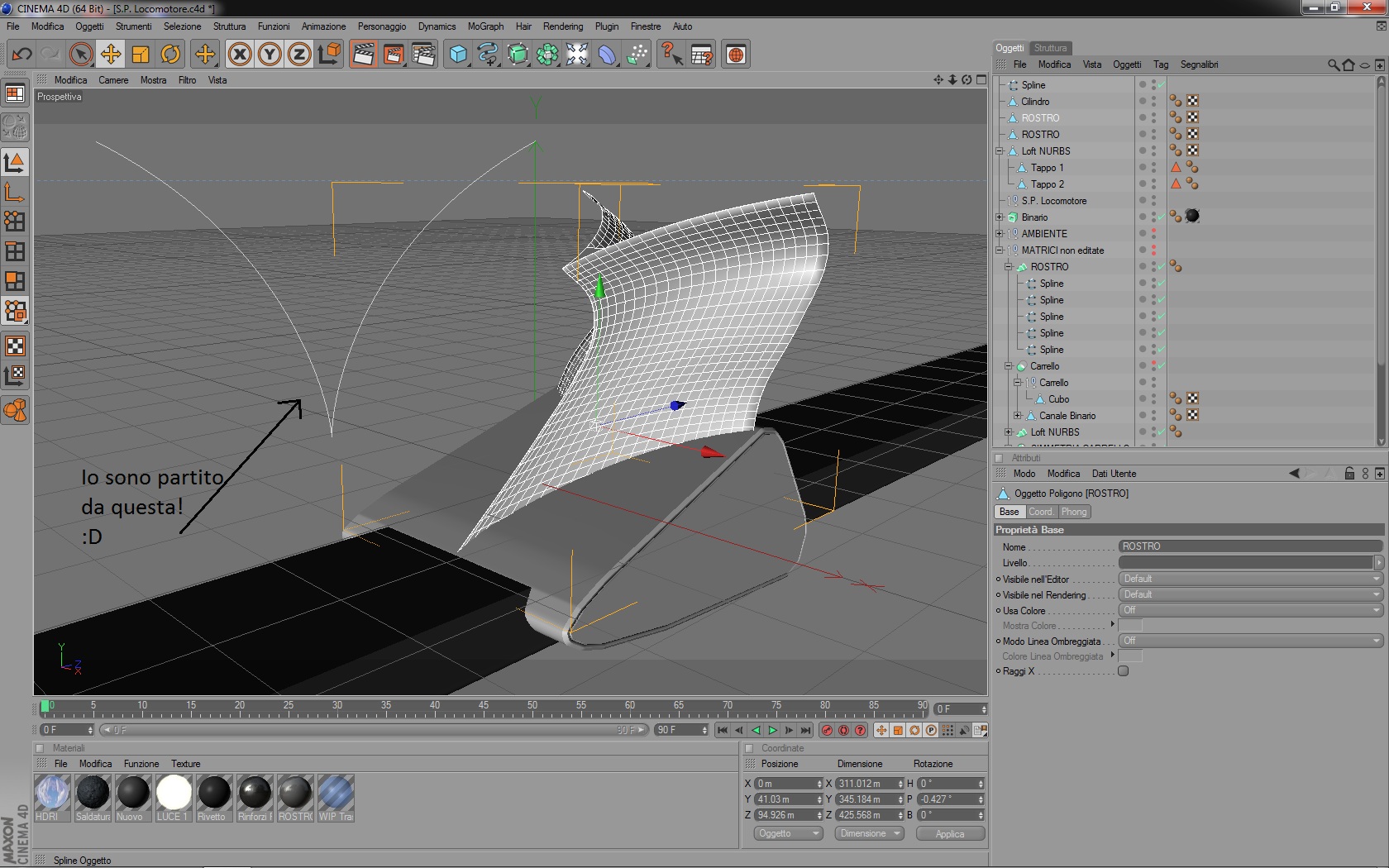This screenshot has width=1389, height=868.
Task: Toggle X axis lock icon
Action: pos(240,55)
